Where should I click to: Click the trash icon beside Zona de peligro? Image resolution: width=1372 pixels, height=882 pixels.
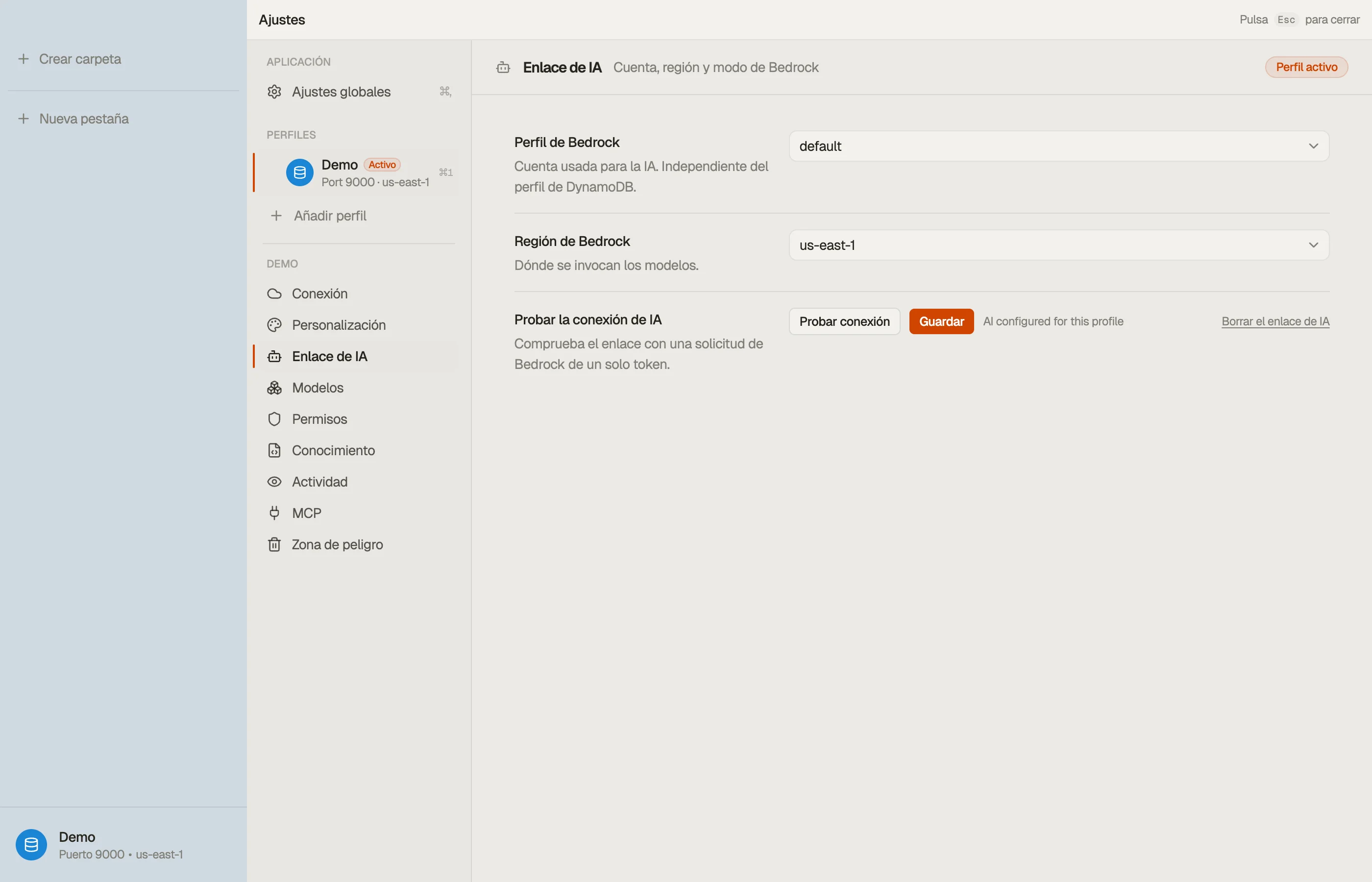tap(274, 544)
